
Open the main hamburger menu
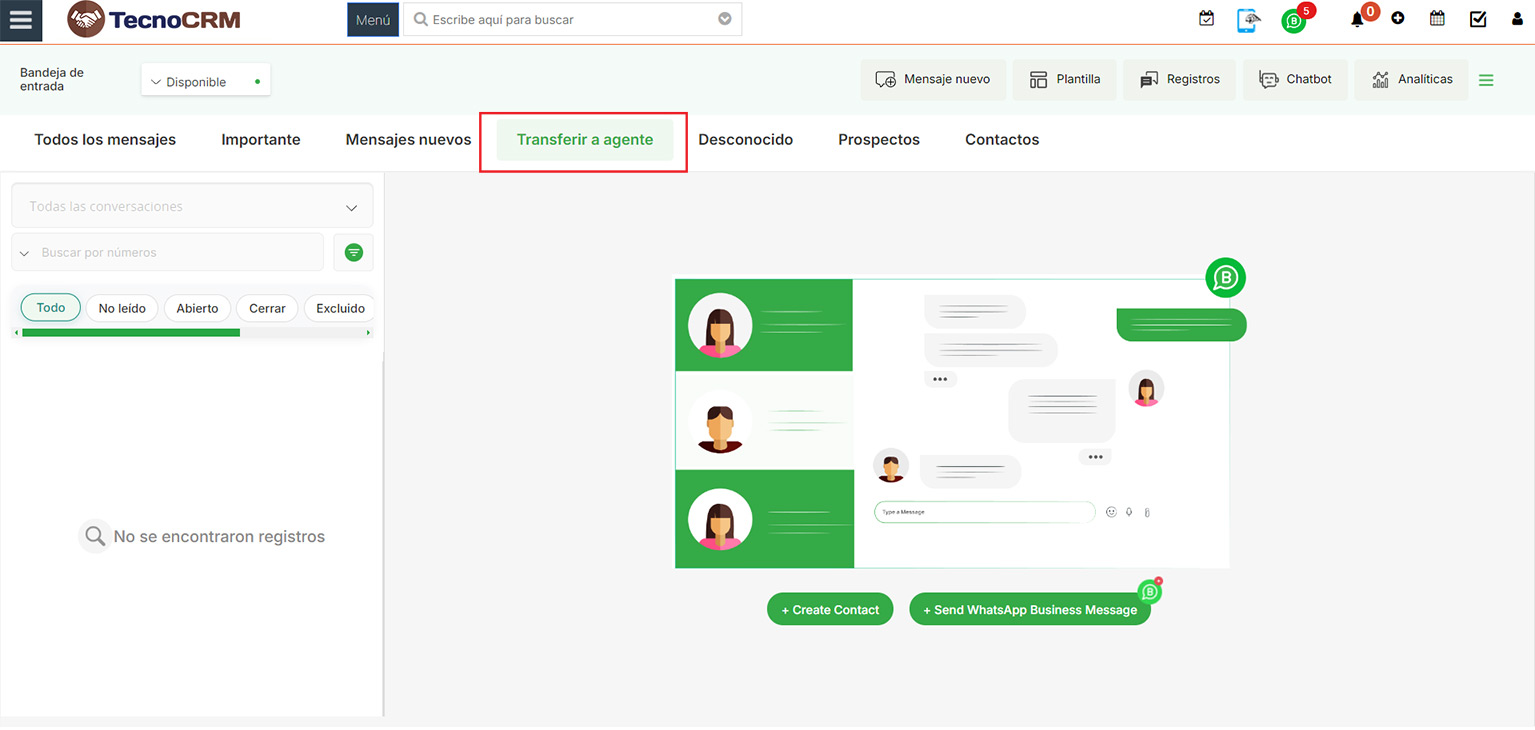(20, 20)
